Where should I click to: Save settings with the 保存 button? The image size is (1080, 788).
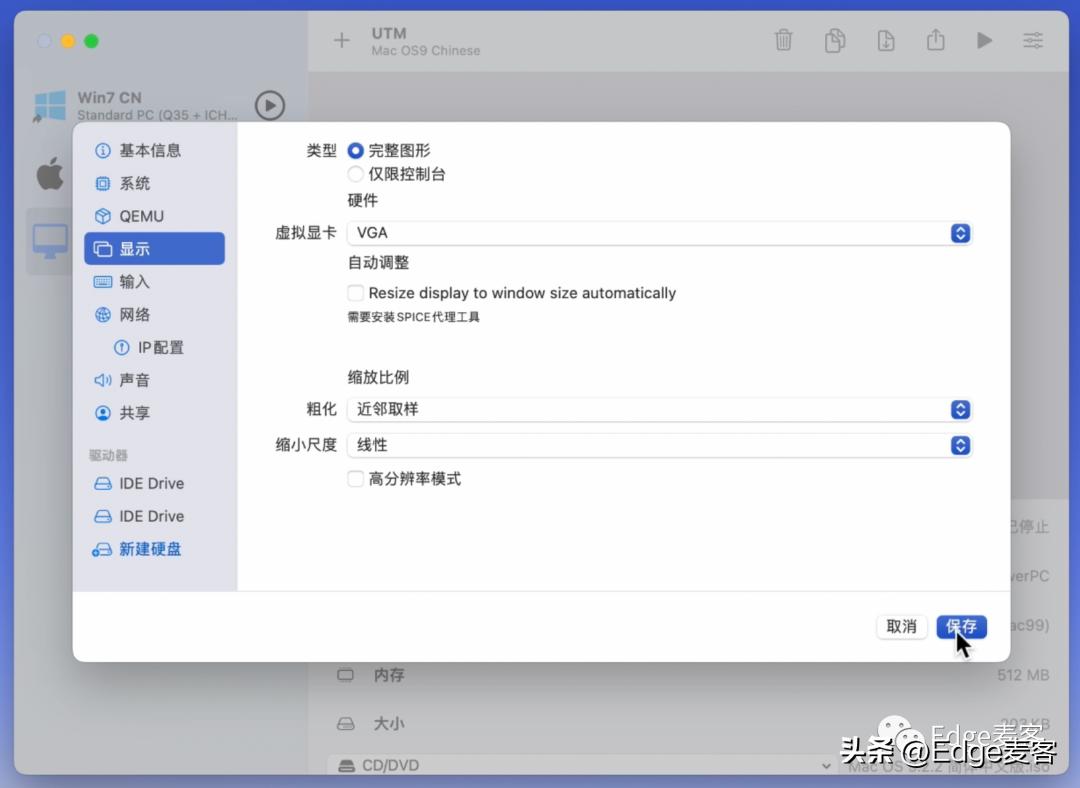[x=960, y=626]
